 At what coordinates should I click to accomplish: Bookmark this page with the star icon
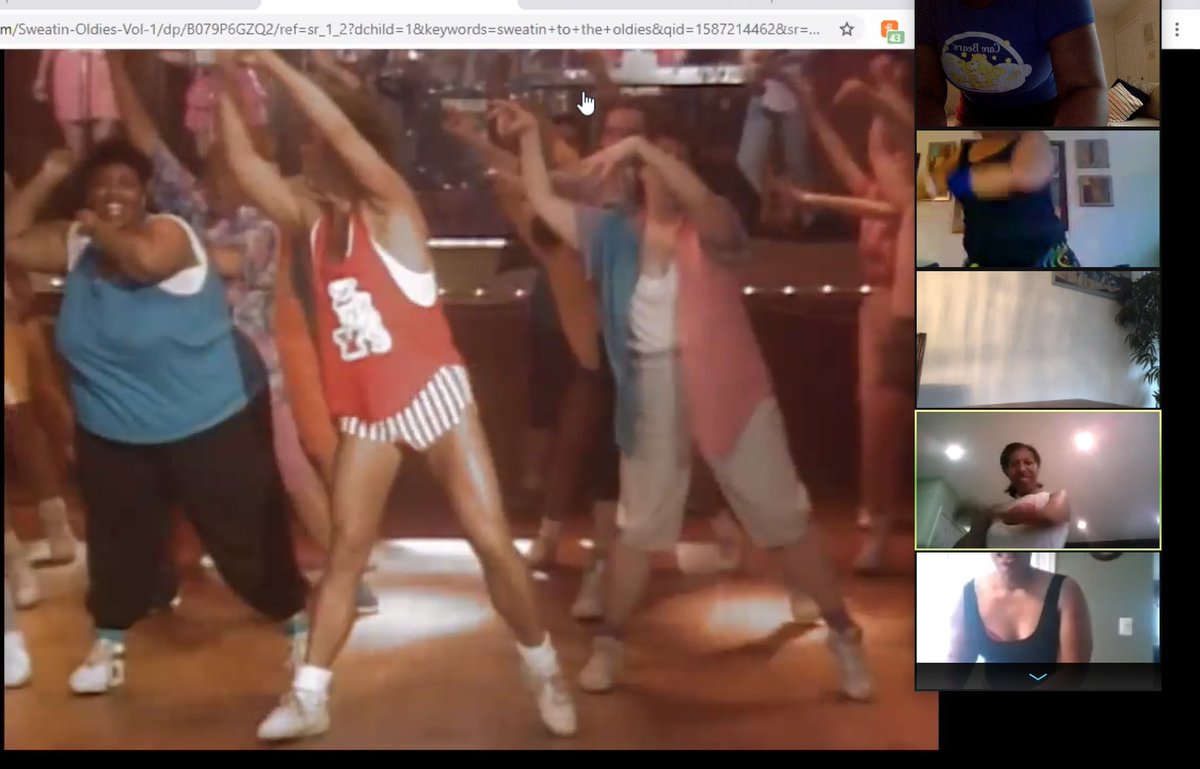click(x=847, y=29)
